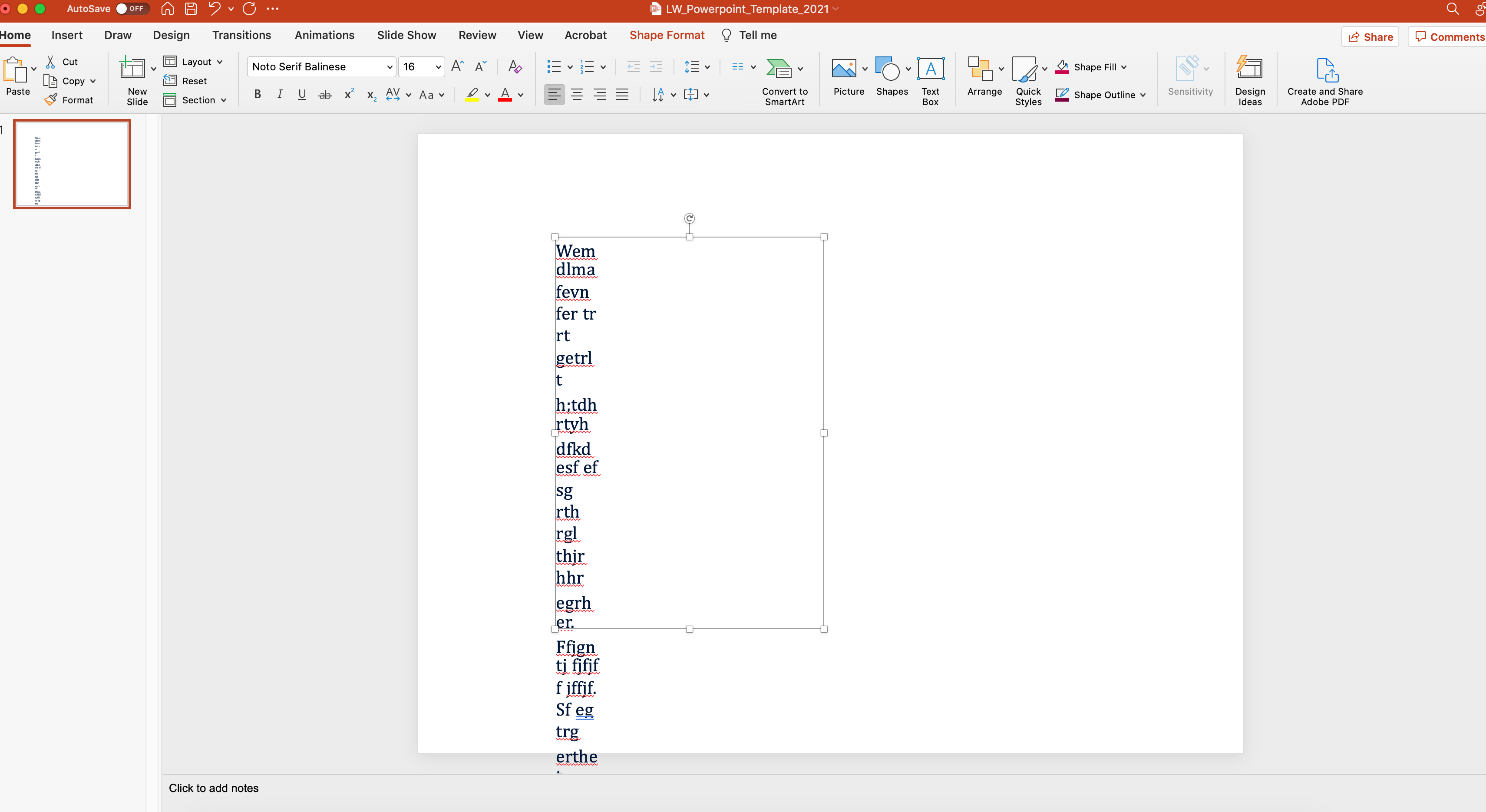This screenshot has height=812, width=1486.
Task: Click Convert to SmartArt icon
Action: [x=779, y=69]
